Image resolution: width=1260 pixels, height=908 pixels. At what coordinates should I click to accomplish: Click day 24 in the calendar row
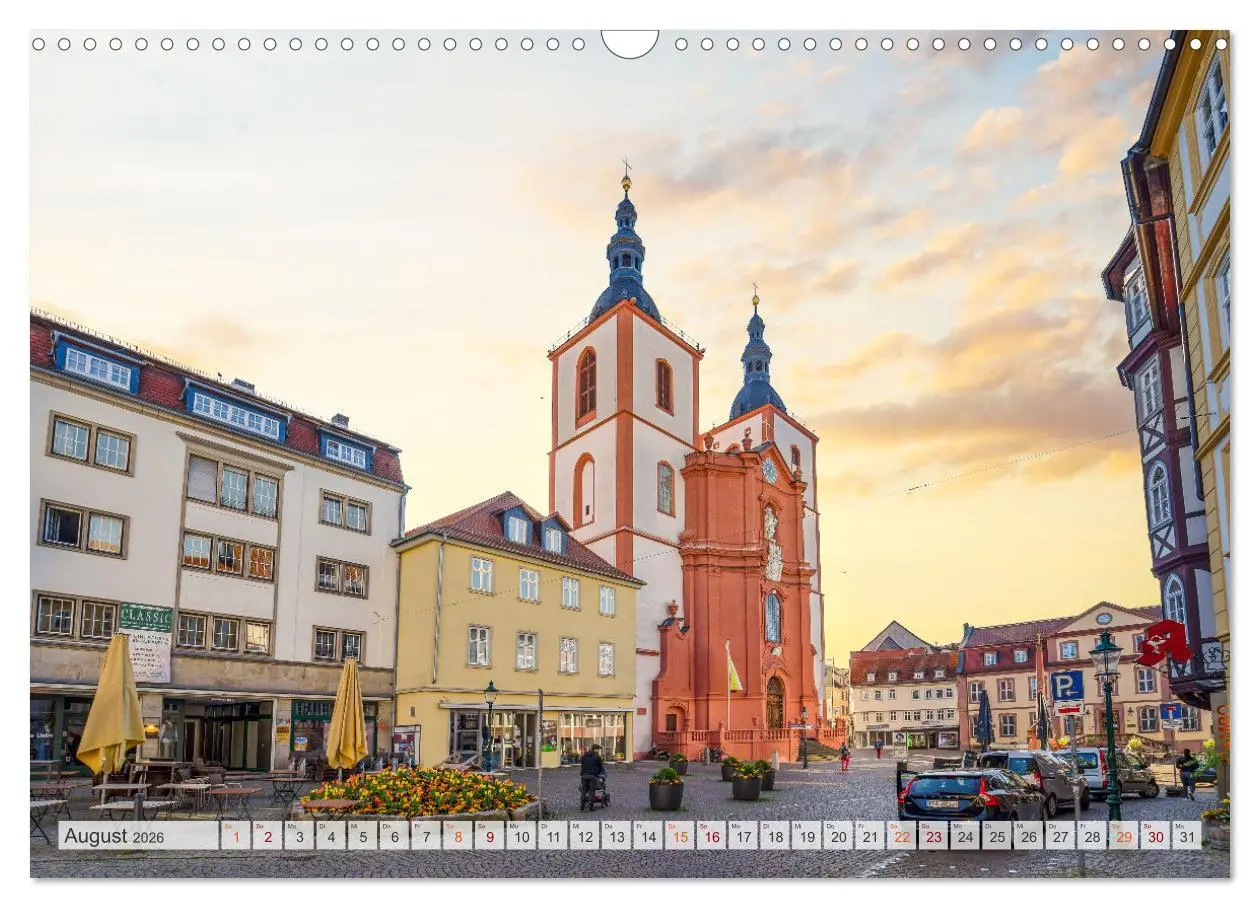pyautogui.click(x=965, y=836)
